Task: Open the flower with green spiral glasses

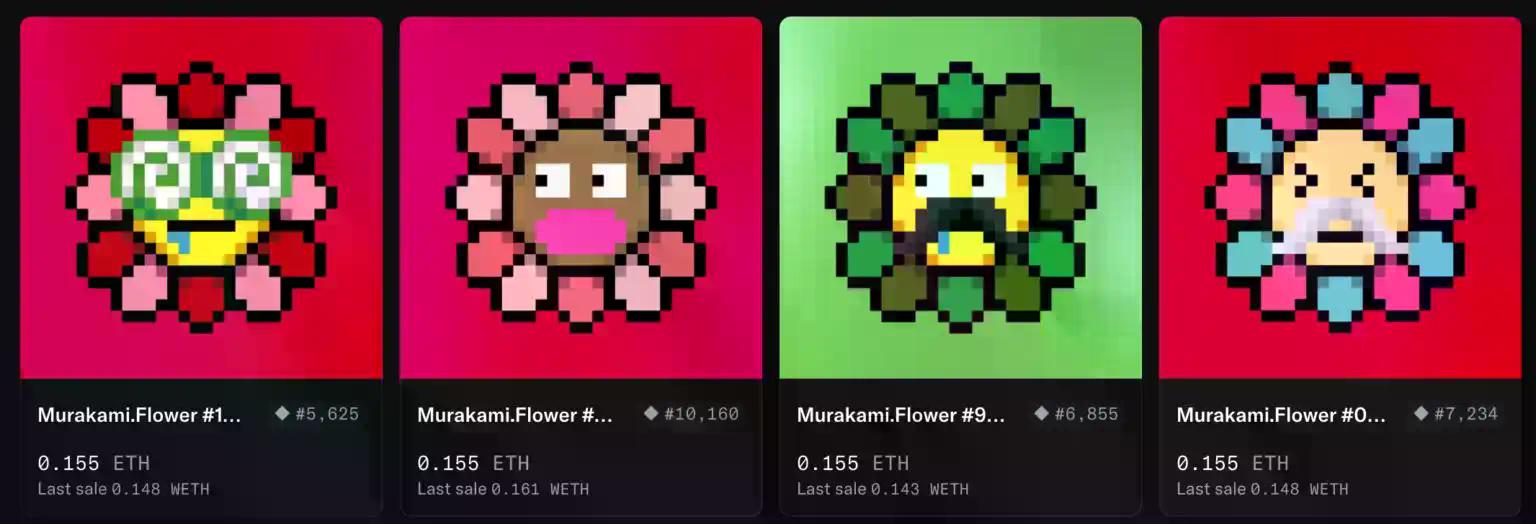Action: pos(201,198)
